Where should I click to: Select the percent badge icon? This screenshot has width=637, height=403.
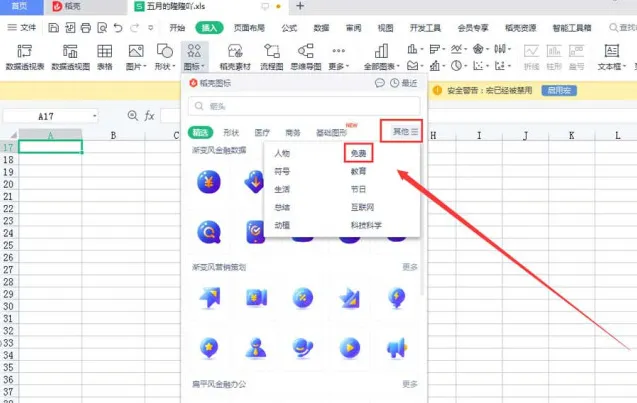[x=303, y=297]
